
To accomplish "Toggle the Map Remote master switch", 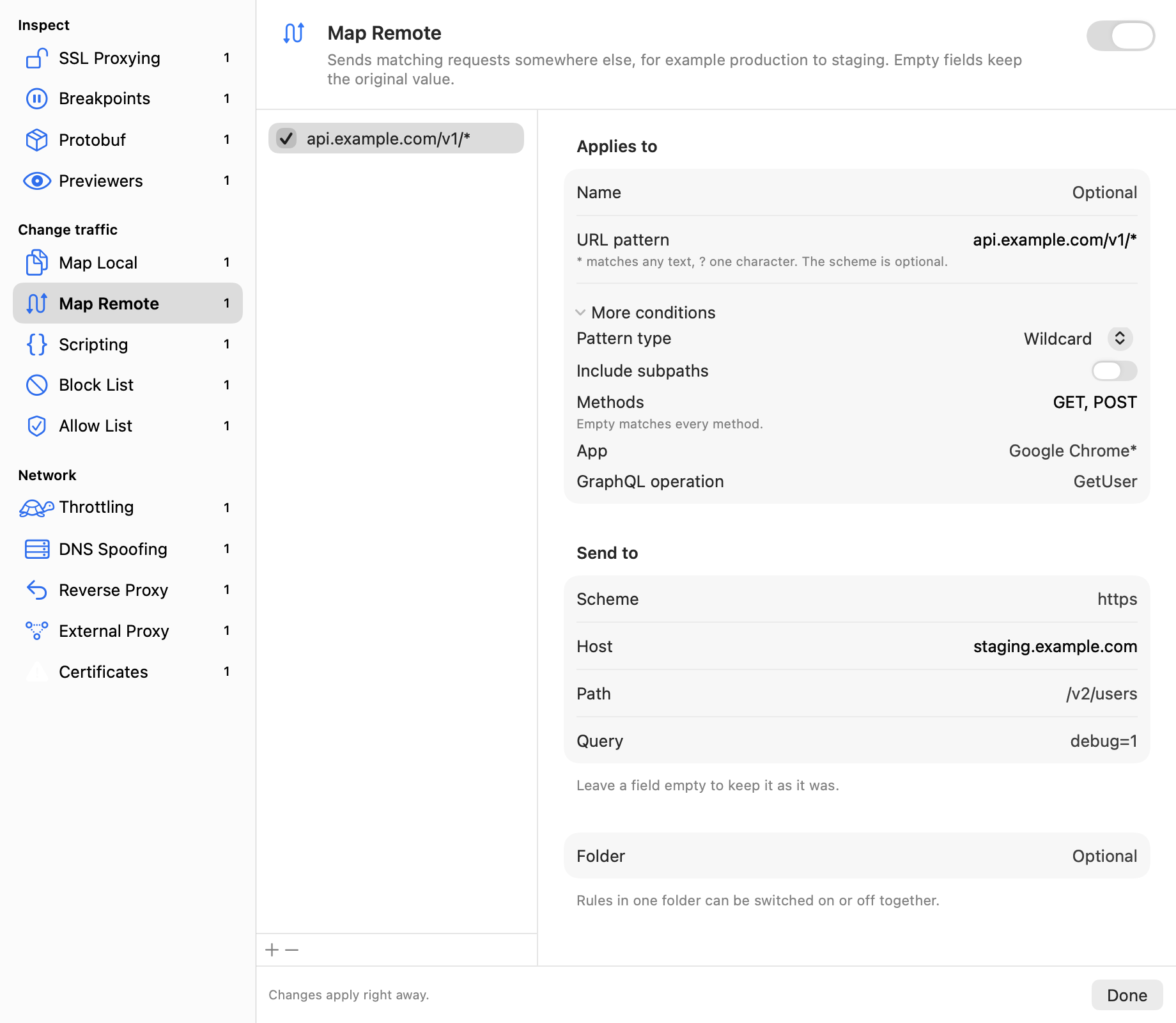I will [x=1120, y=36].
